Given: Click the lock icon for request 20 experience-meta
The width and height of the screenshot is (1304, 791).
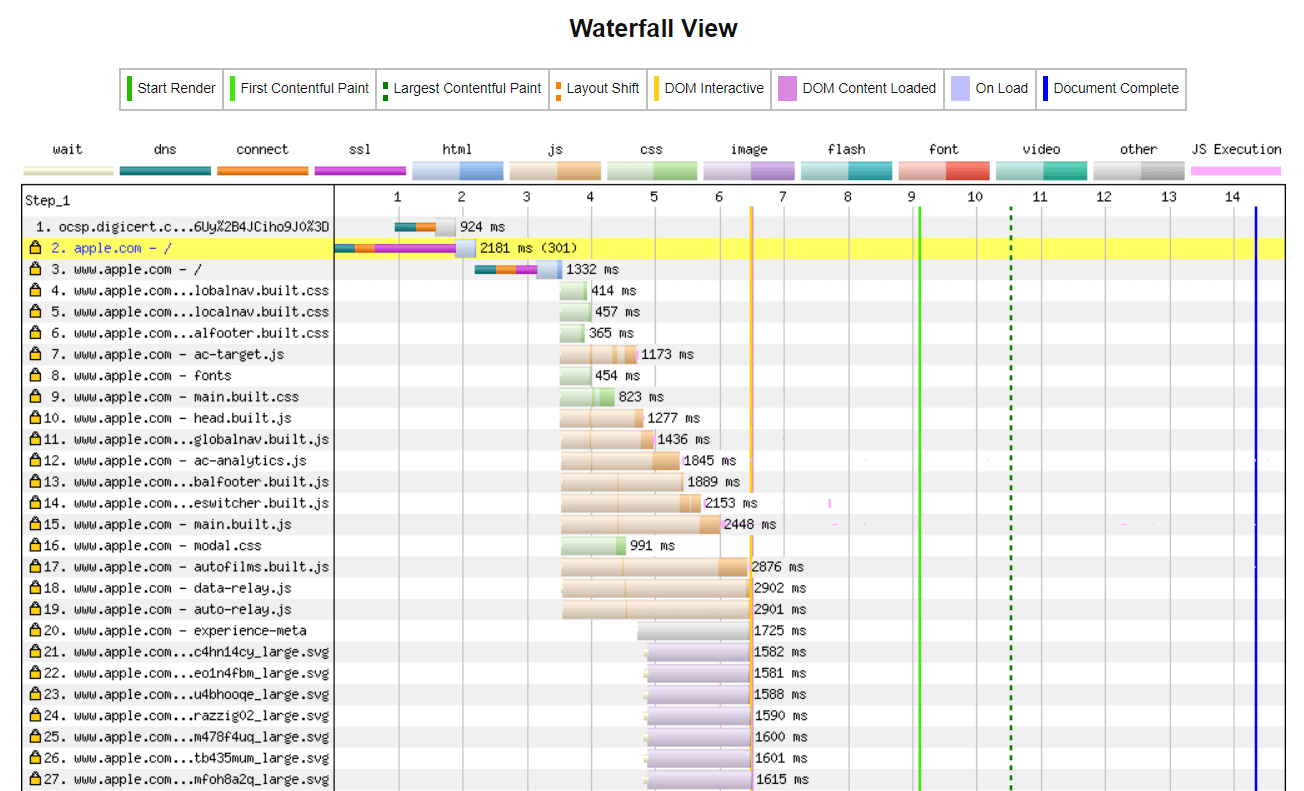Looking at the screenshot, I should coord(35,631).
